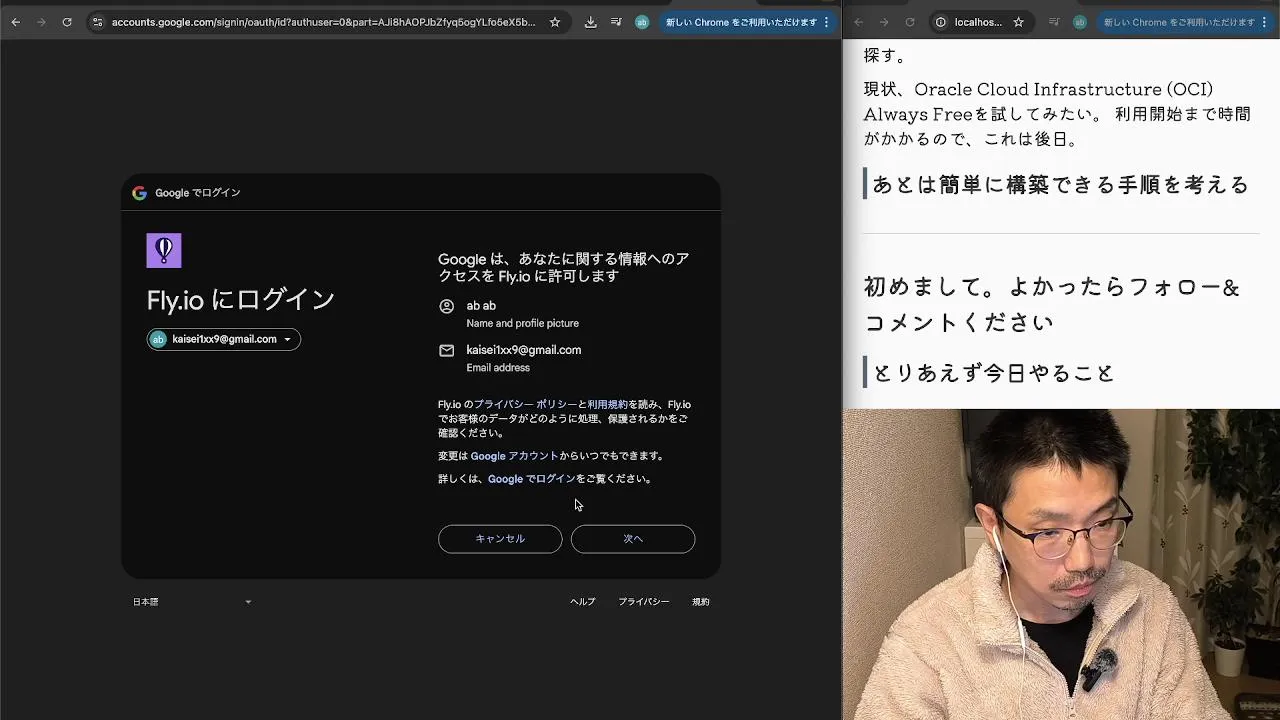
Task: Open media control icon in left browser toolbar
Action: coord(616,22)
